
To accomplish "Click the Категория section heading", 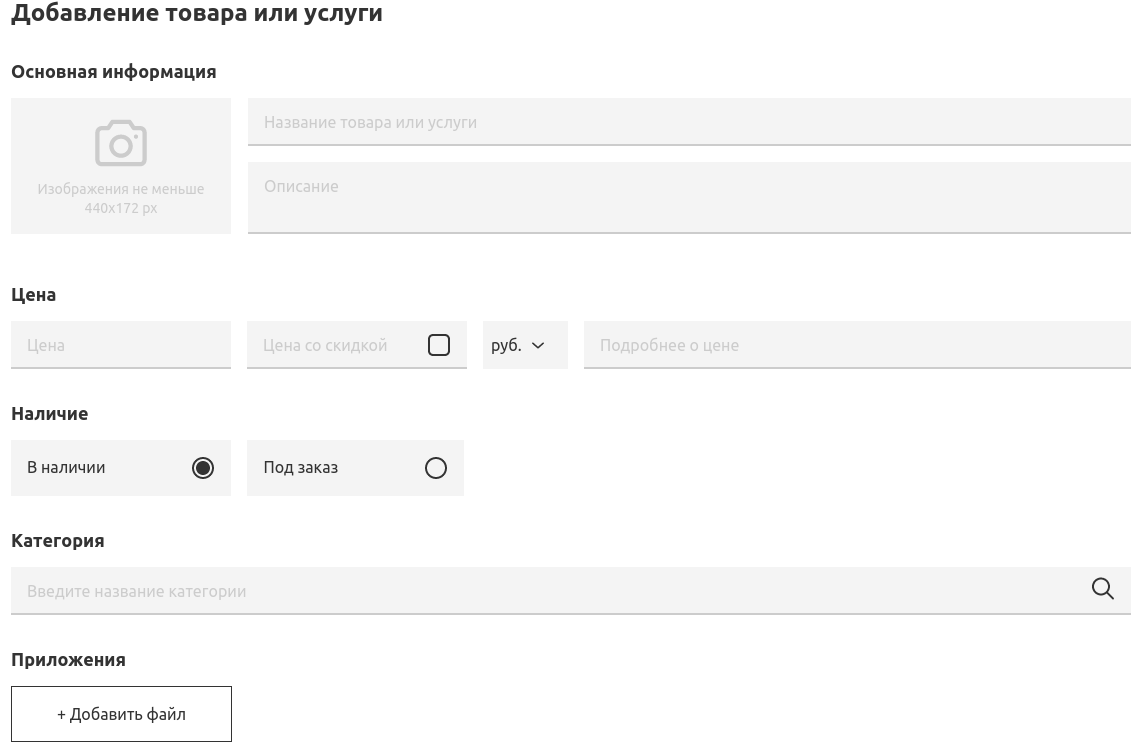I will (57, 541).
